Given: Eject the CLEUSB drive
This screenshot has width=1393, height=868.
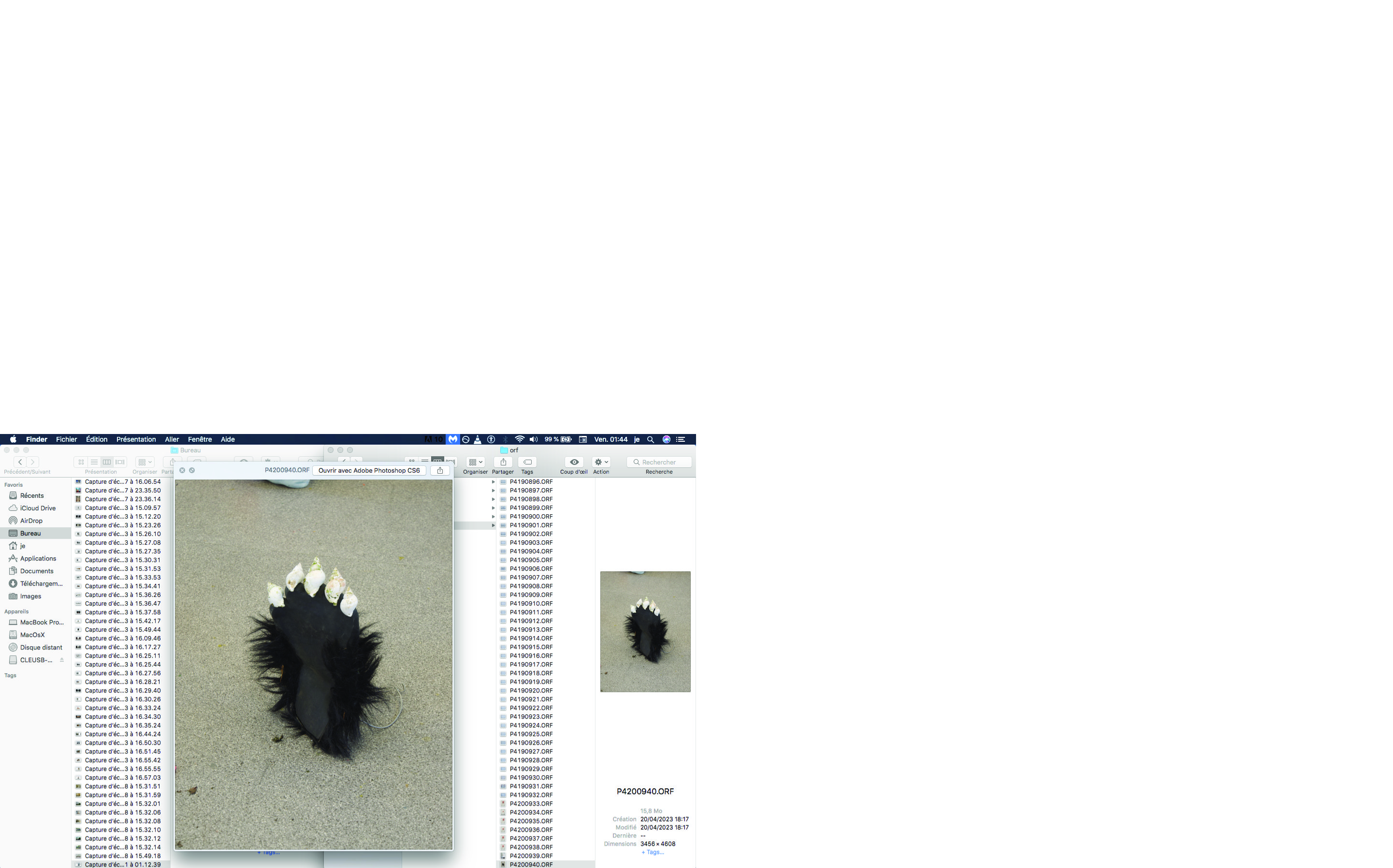Looking at the screenshot, I should pos(61,660).
